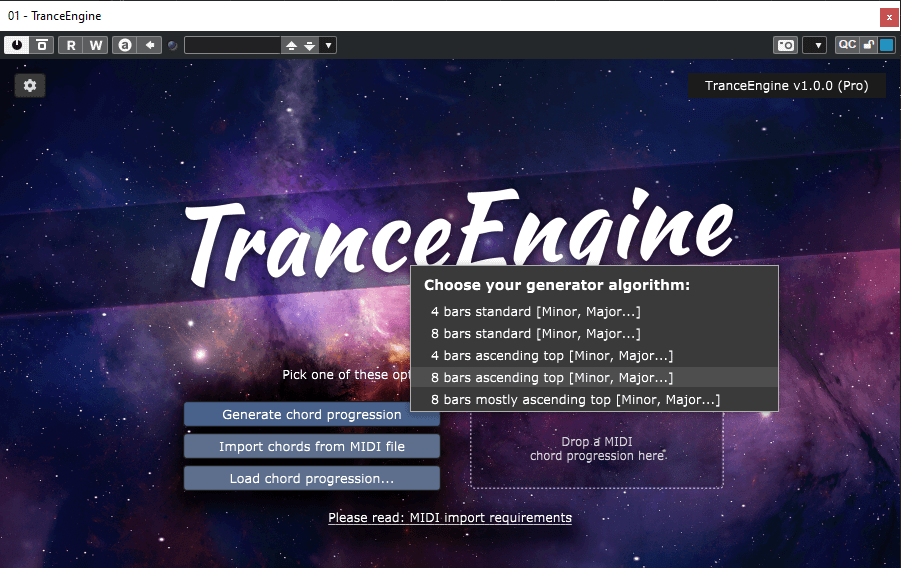Load the previous preset with up arrow

[x=291, y=45]
